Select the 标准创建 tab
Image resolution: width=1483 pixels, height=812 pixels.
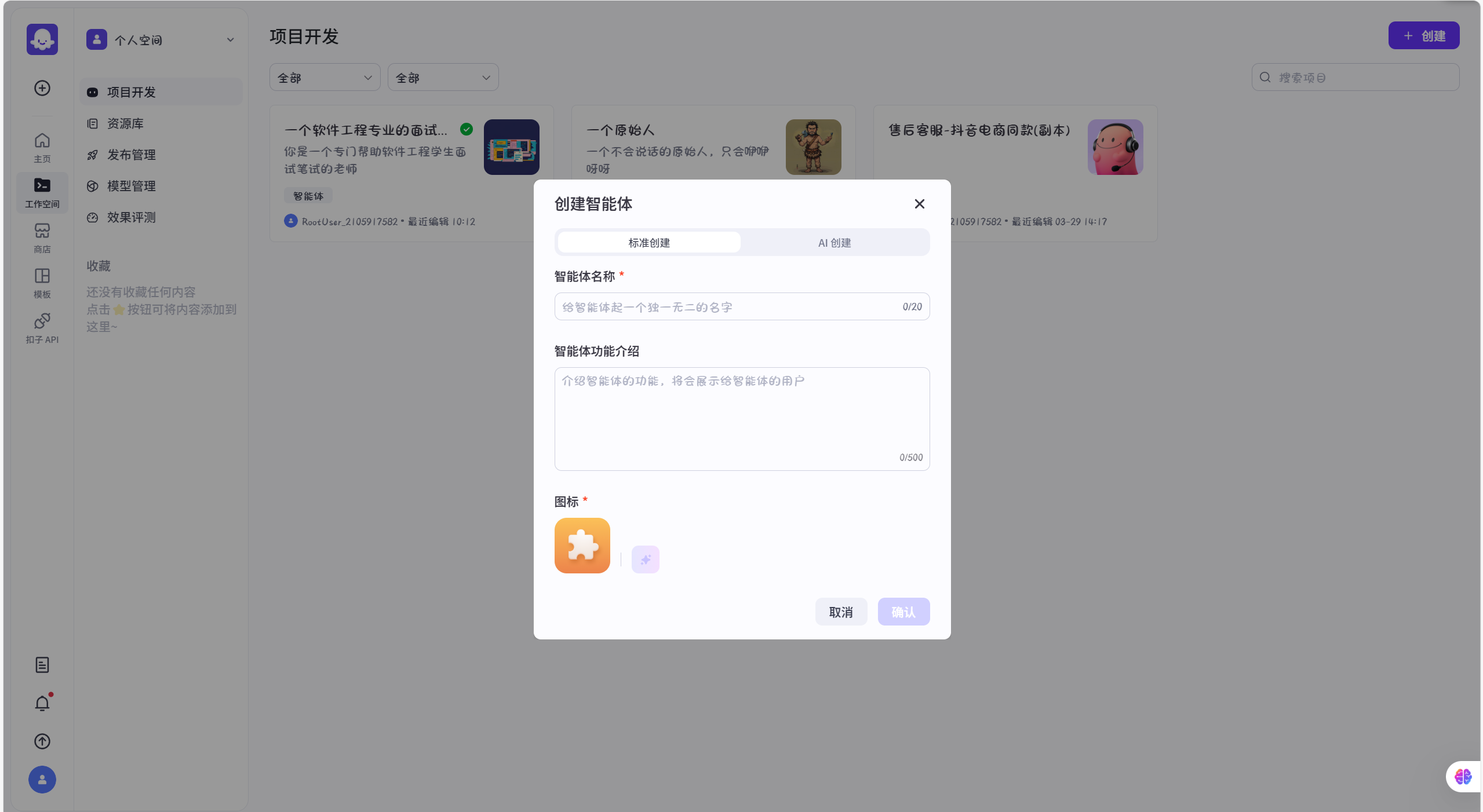649,243
